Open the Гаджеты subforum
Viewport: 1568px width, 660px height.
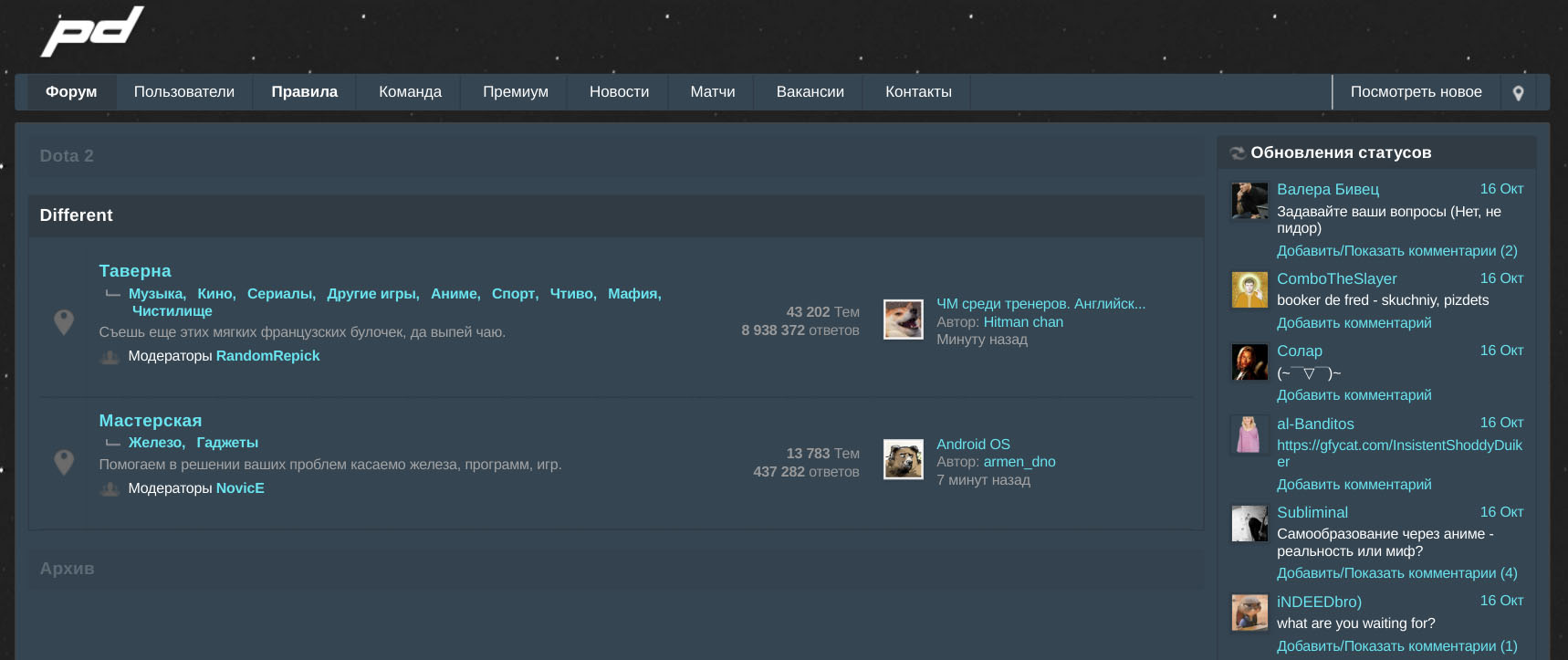(x=227, y=443)
